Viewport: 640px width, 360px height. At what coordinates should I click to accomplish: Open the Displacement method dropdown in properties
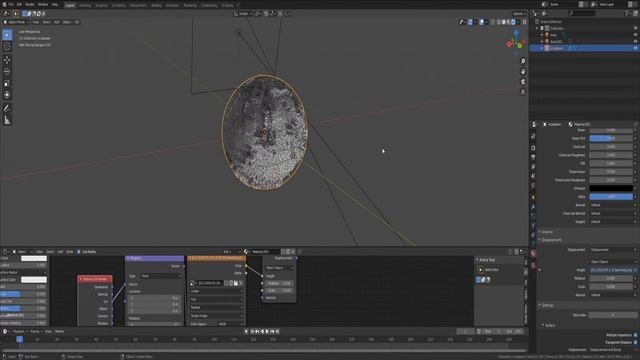613,250
